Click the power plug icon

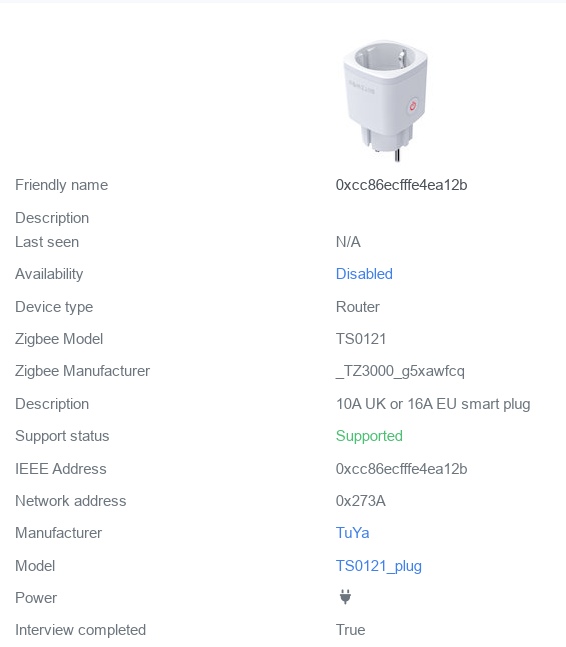point(345,597)
